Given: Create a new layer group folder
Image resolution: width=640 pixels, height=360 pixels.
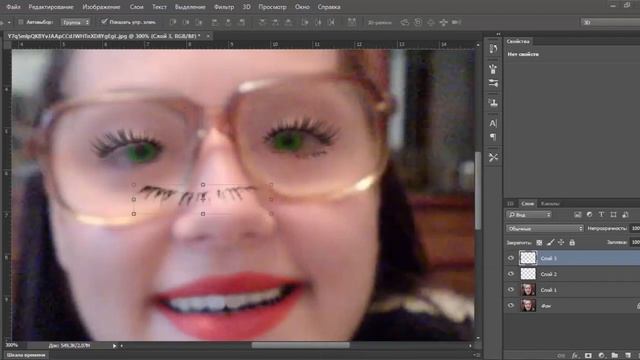Looking at the screenshot, I should (614, 356).
